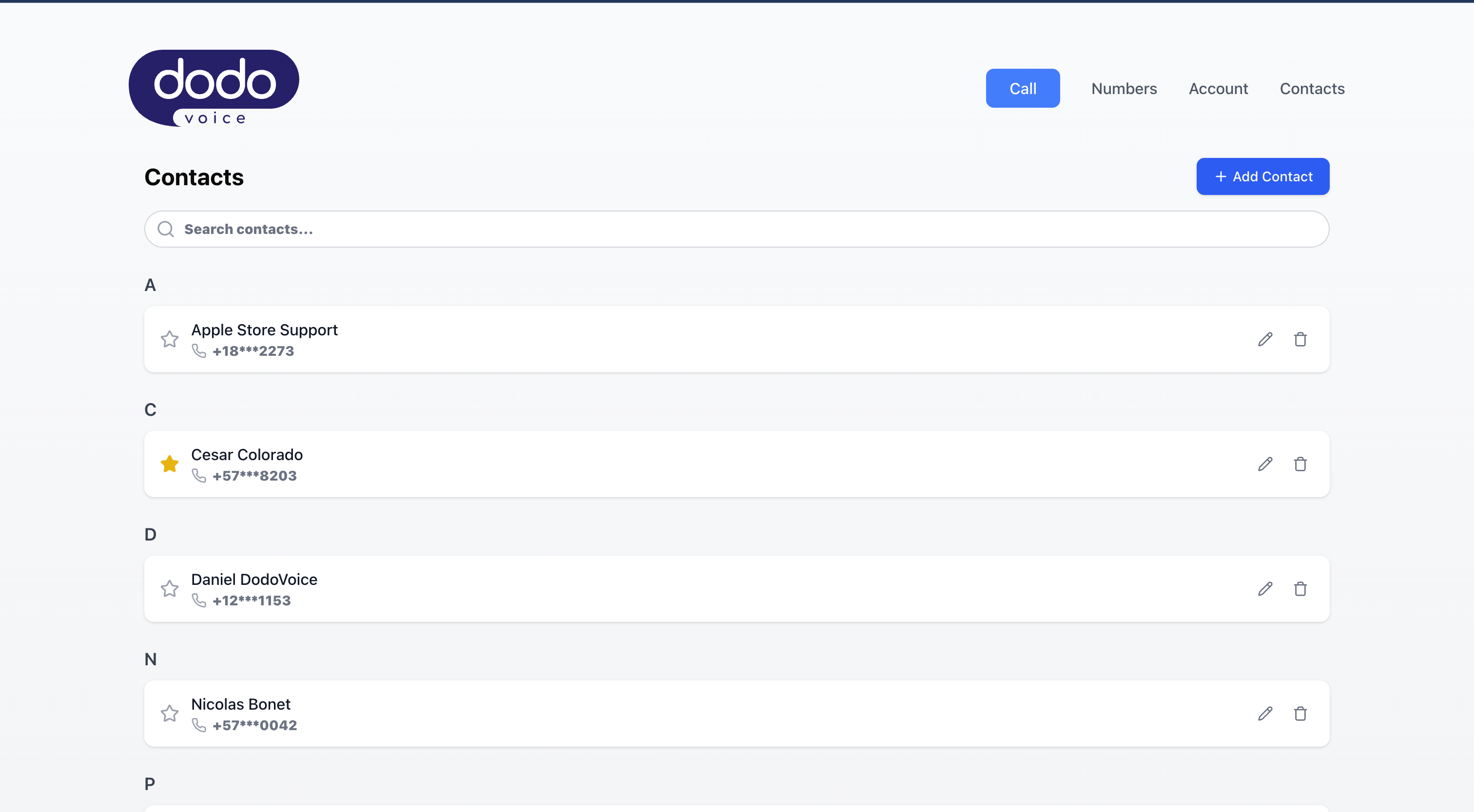The height and width of the screenshot is (812, 1474).
Task: Click the section letter N
Action: (150, 659)
